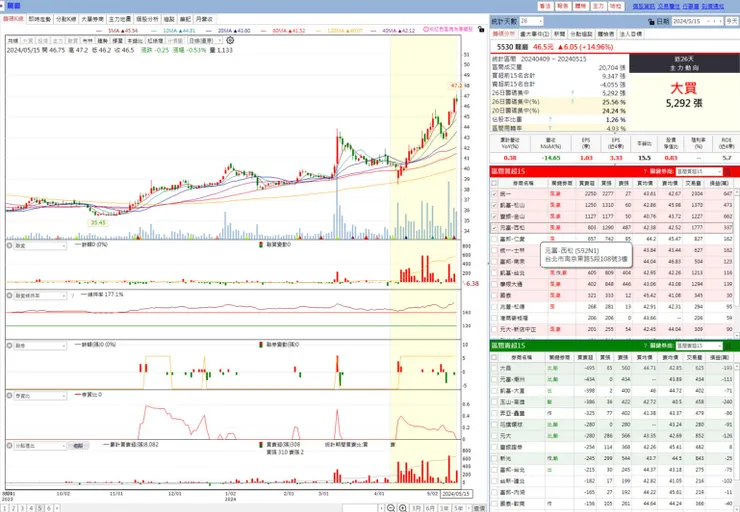This screenshot has height=512, width=740.
Task: Switch to the 月營收 tab
Action: point(204,19)
